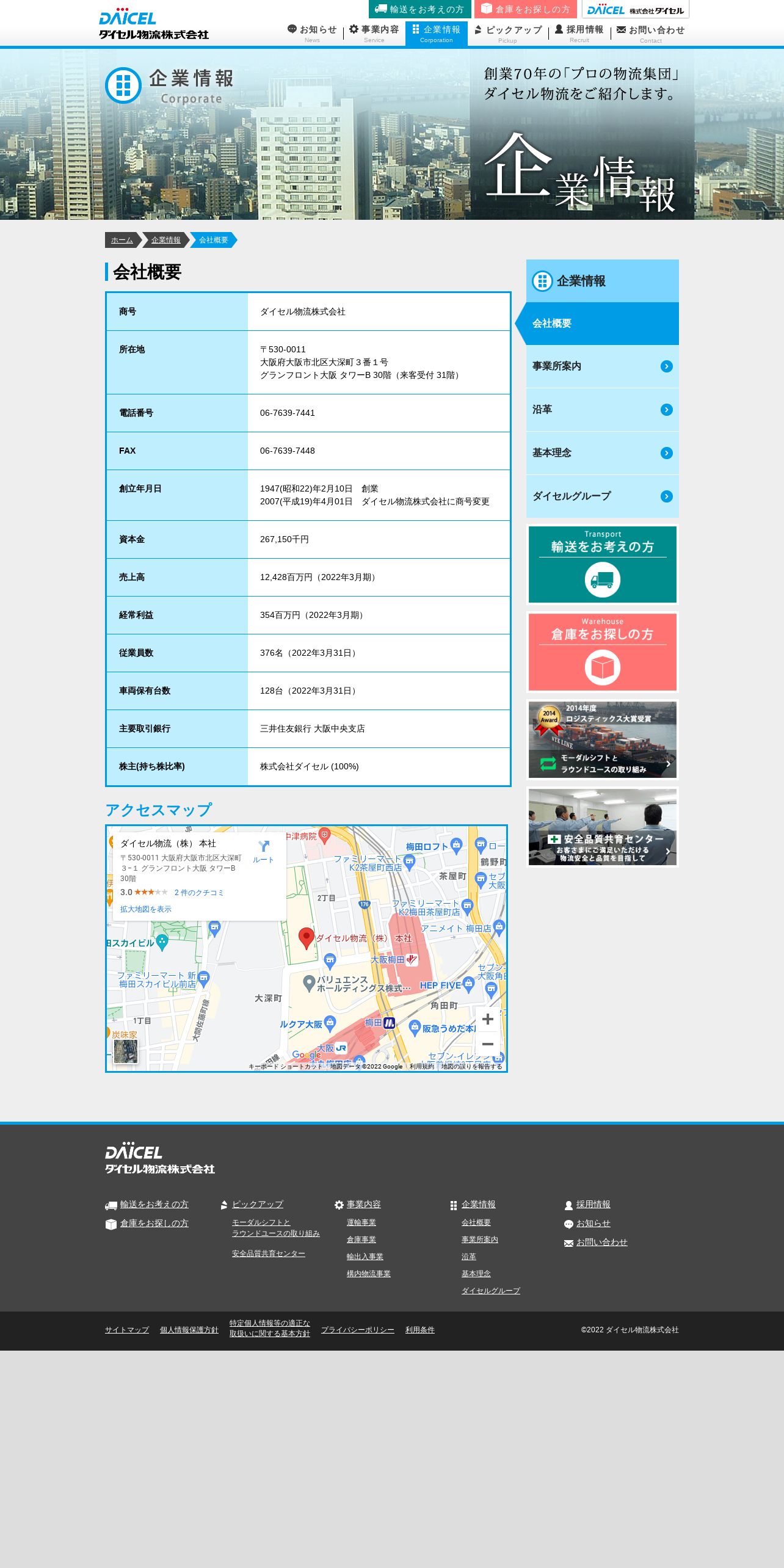
Task: Open the footer 運輸事業 link
Action: tap(361, 1222)
